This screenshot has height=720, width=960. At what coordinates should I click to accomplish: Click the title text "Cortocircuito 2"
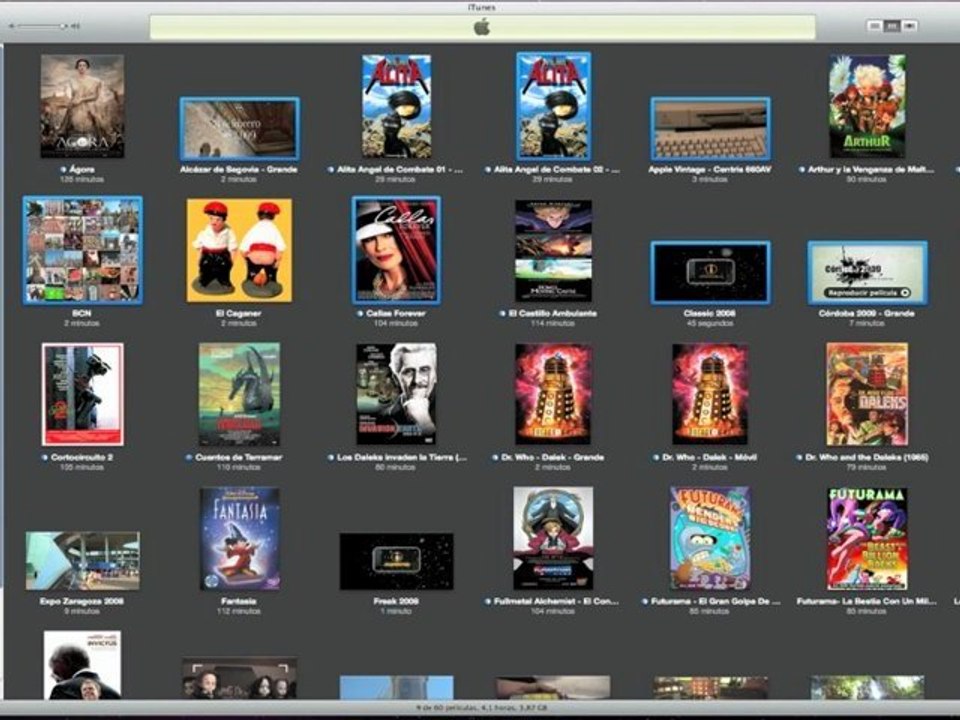[x=82, y=457]
